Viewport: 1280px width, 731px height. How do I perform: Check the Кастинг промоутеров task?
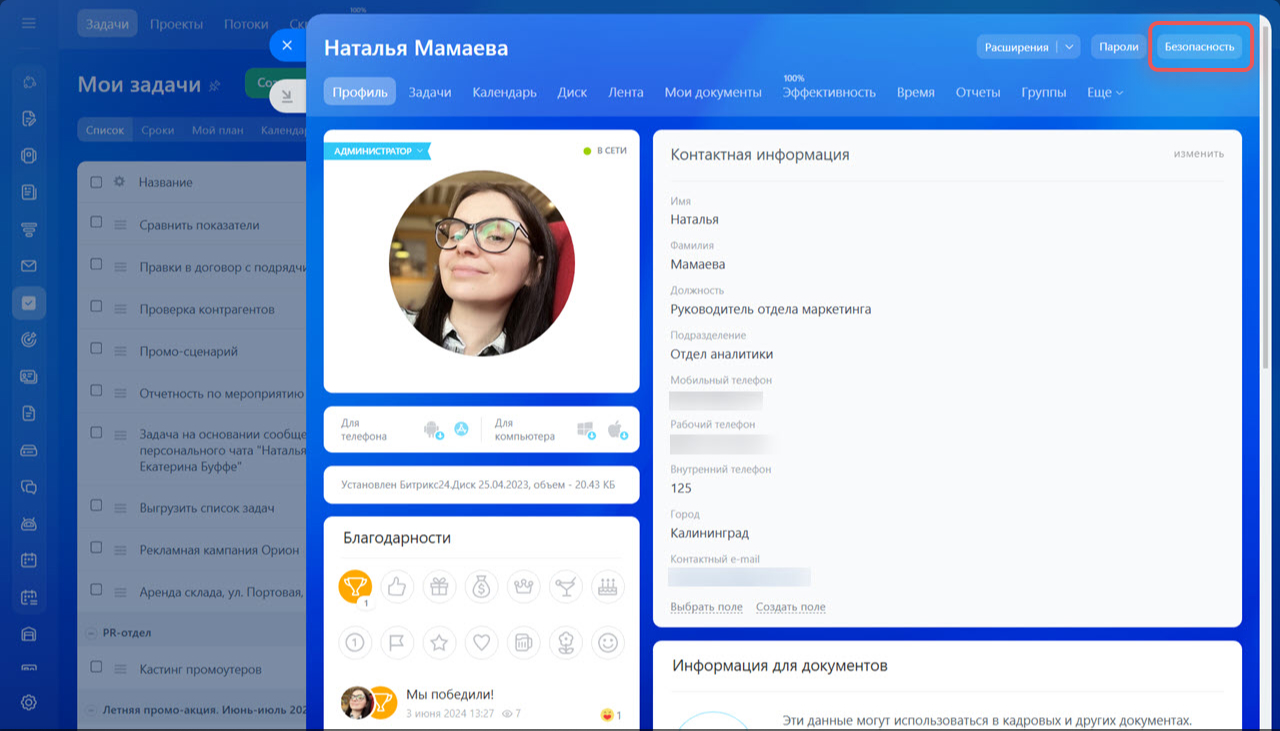point(96,665)
